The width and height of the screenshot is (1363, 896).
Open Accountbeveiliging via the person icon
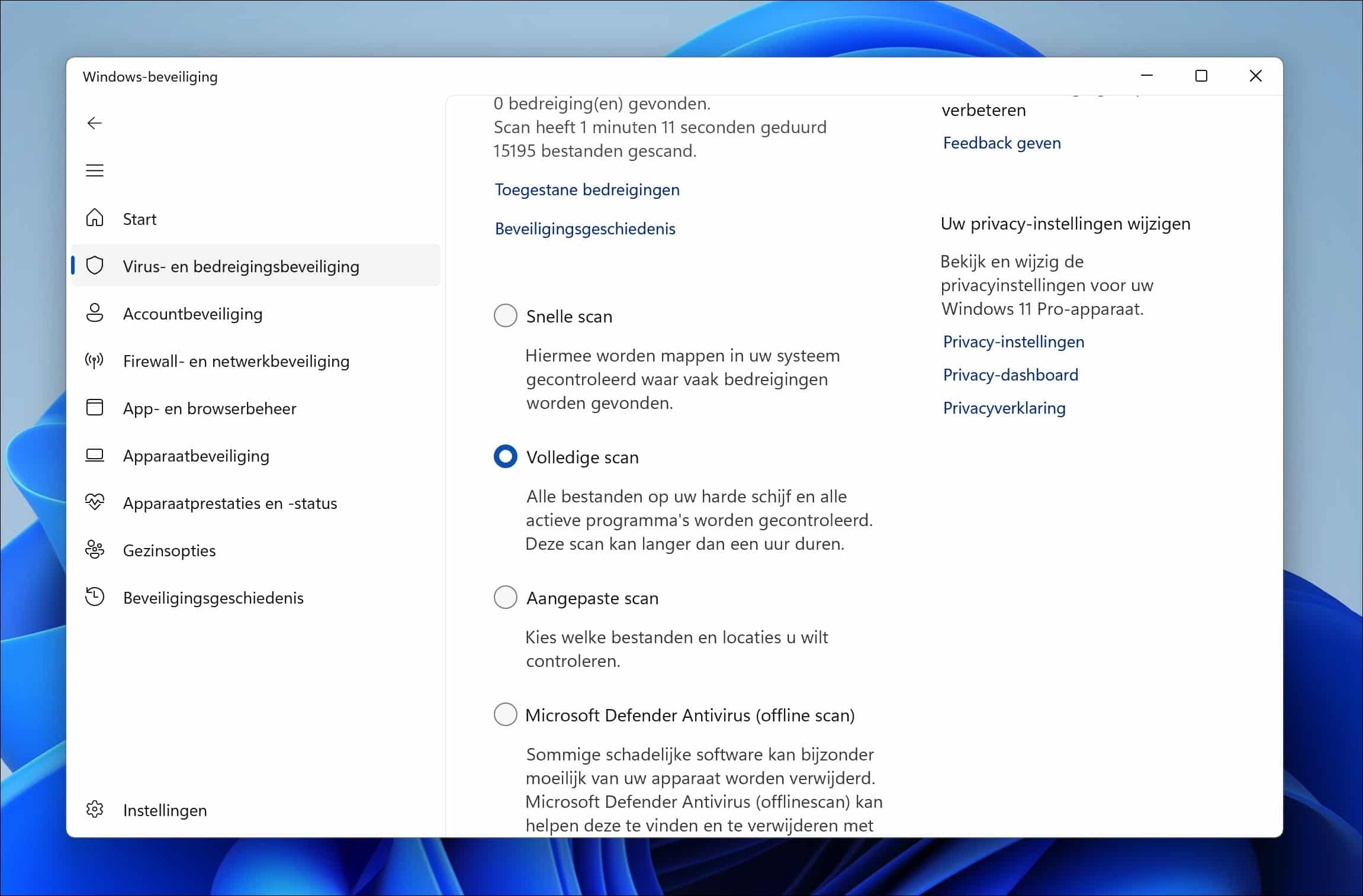tap(95, 313)
